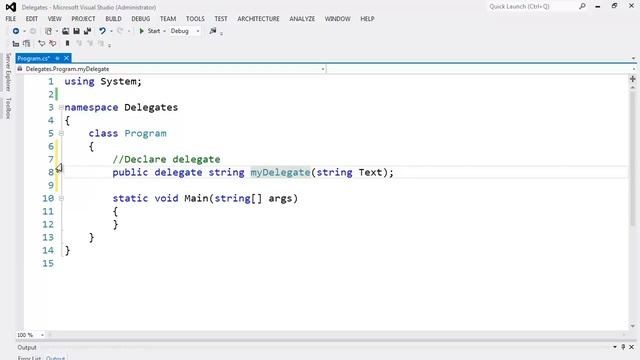Collapse the namespace Delegates code block

pos(61,107)
